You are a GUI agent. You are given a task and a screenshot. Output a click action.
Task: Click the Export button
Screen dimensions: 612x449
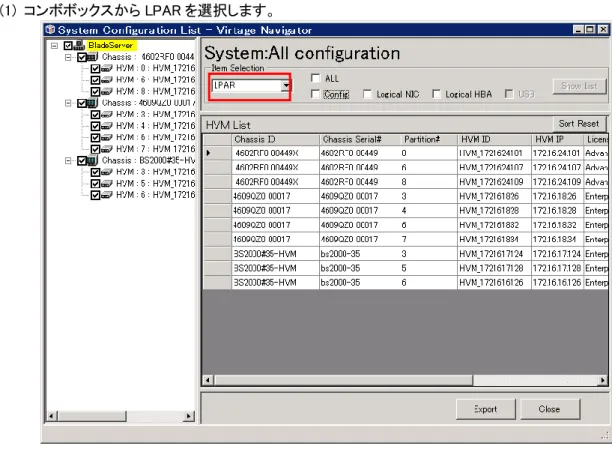pyautogui.click(x=486, y=409)
